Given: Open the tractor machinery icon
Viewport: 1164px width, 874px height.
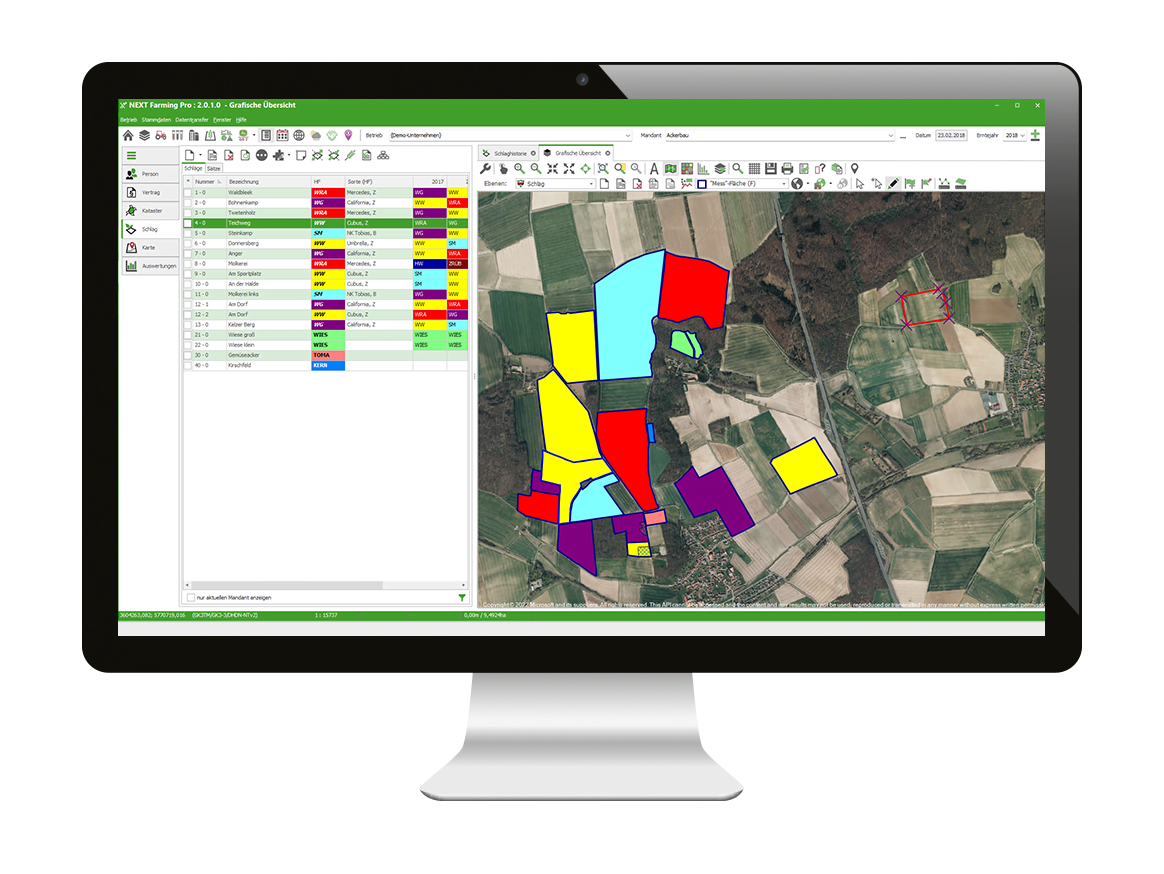Looking at the screenshot, I should (160, 135).
